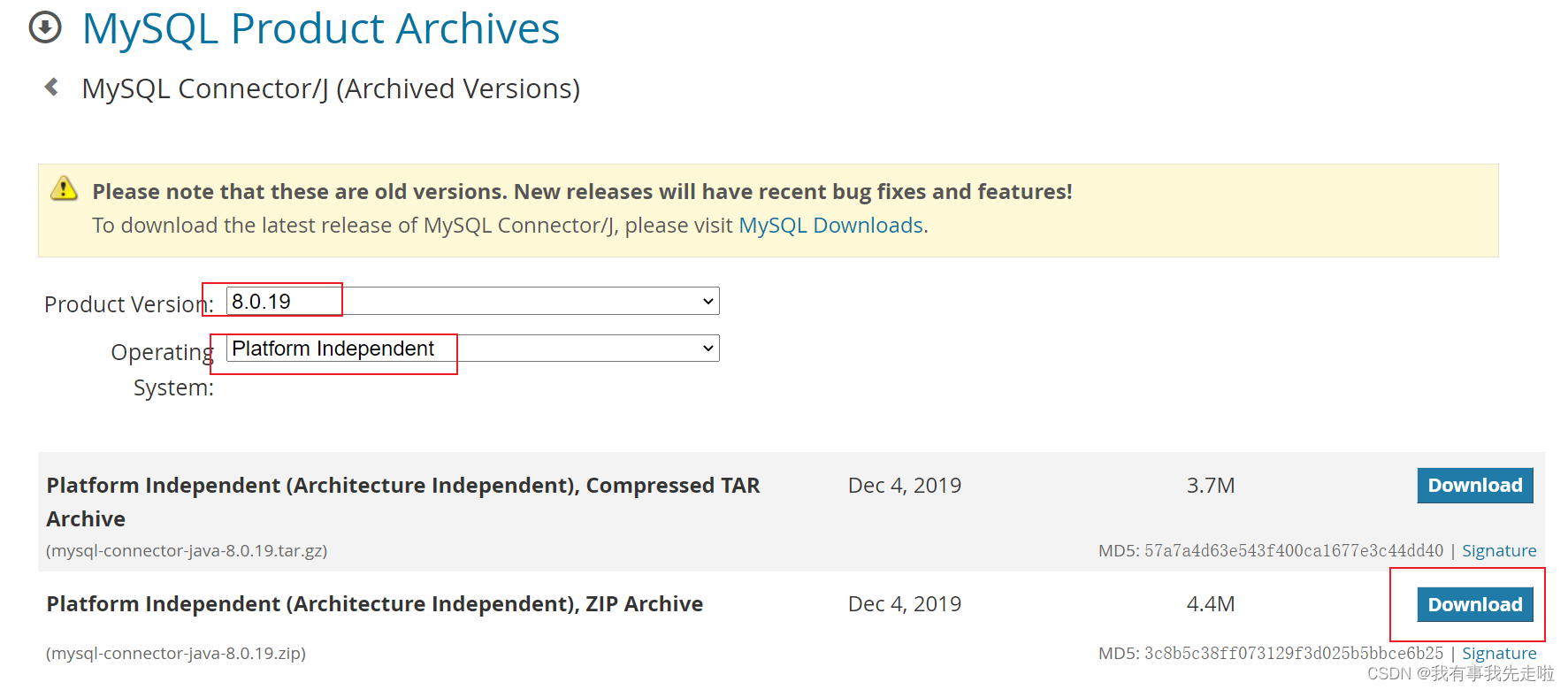The width and height of the screenshot is (1568, 690).
Task: Click the MySQL Downloads link
Action: [830, 225]
